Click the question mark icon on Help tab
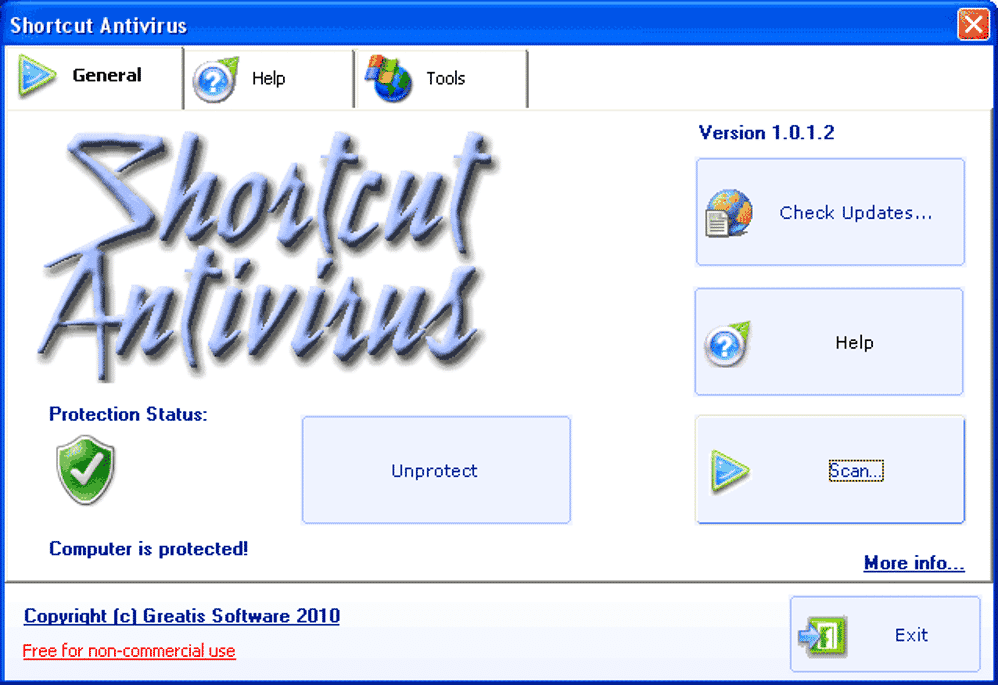998x685 pixels. 213,77
